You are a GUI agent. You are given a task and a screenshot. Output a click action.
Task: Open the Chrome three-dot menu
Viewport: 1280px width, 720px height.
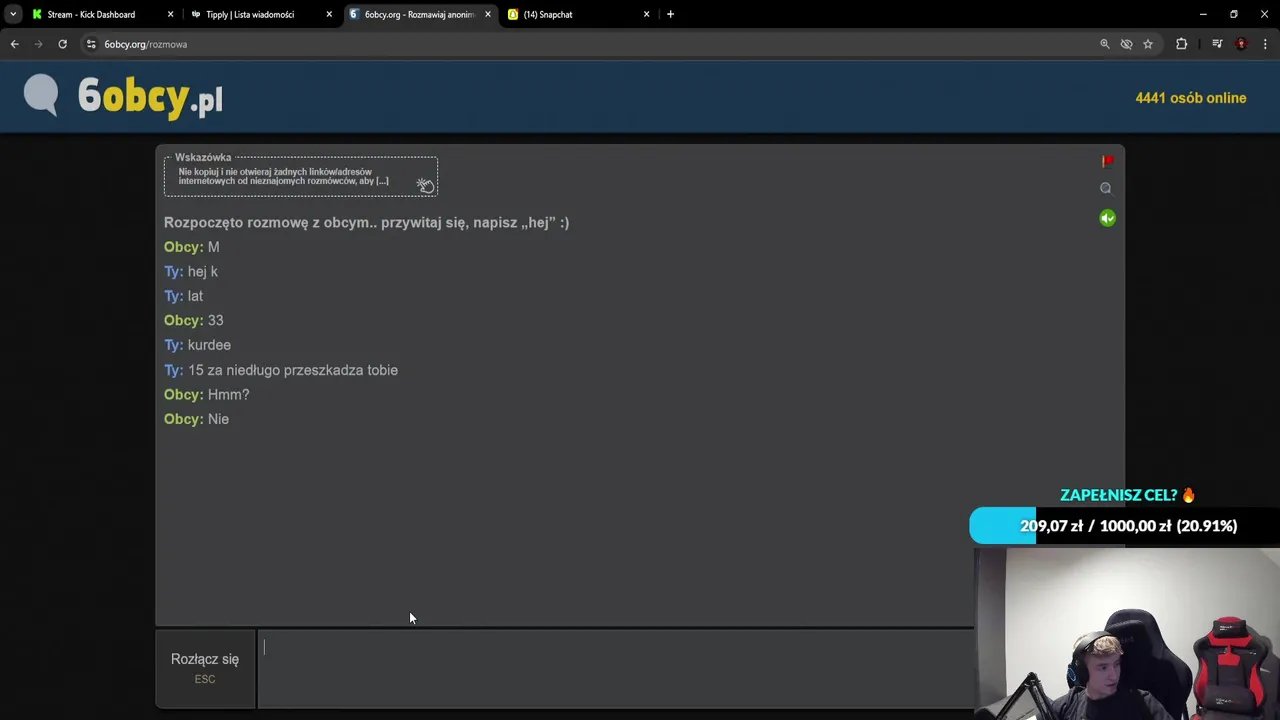[x=1265, y=44]
